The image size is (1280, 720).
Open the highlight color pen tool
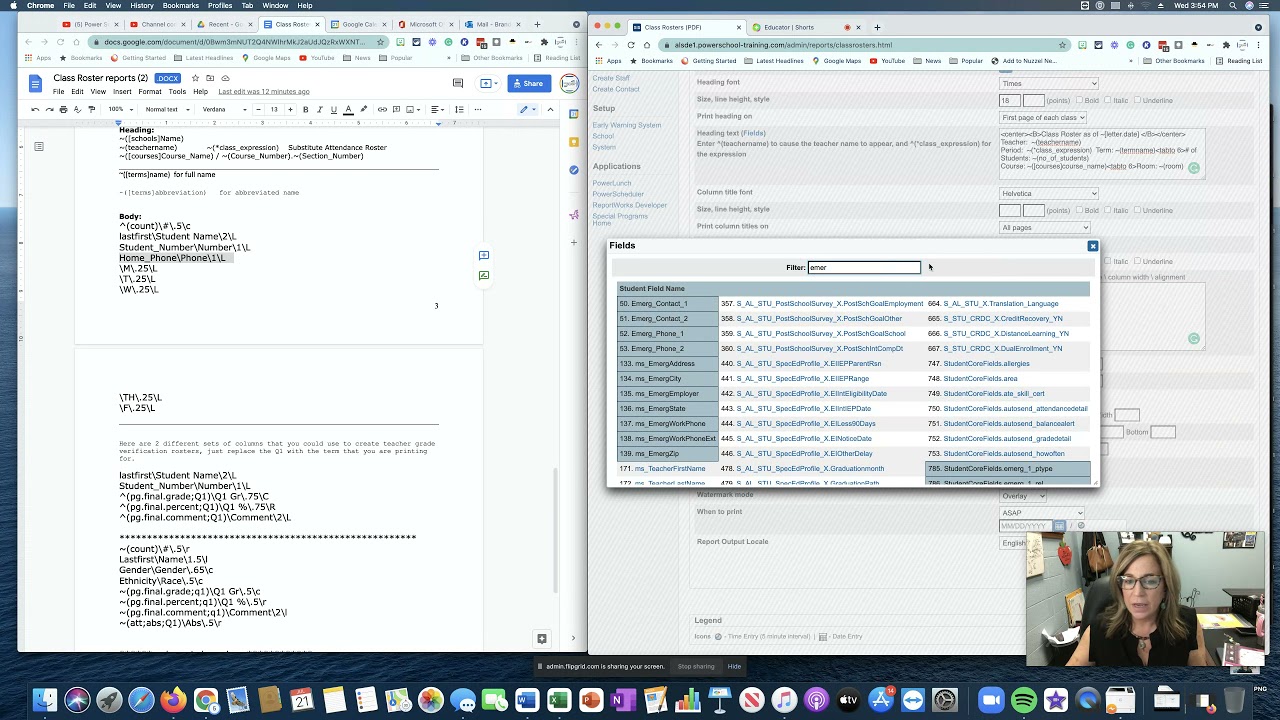point(363,109)
